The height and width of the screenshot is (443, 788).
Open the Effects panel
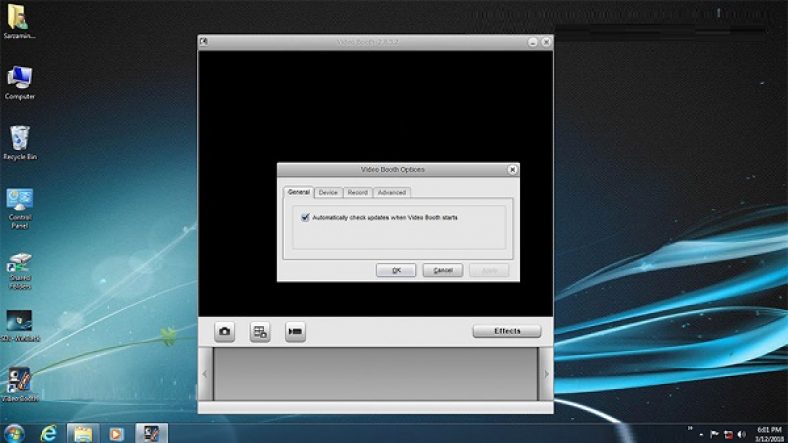click(507, 331)
